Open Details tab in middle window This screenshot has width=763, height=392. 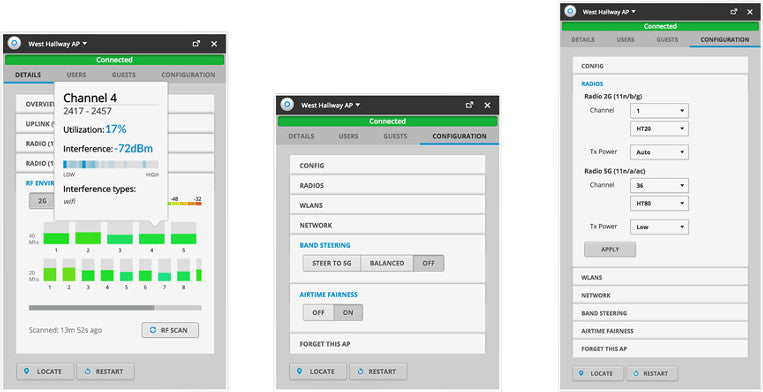pyautogui.click(x=301, y=136)
